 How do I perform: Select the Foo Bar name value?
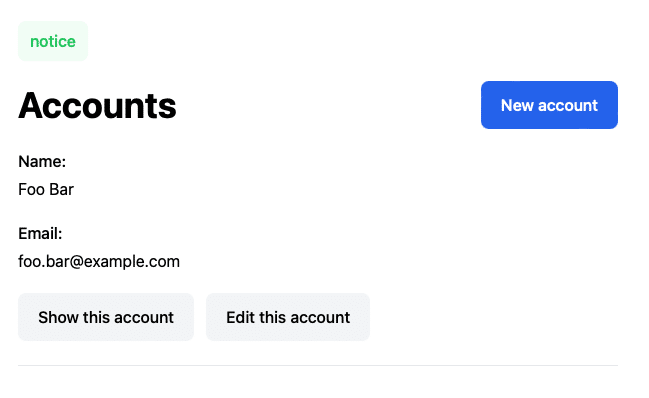pyautogui.click(x=46, y=189)
